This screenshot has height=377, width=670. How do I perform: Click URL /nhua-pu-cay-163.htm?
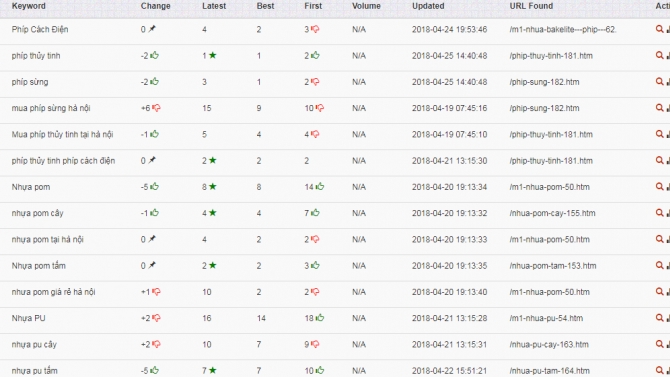click(x=549, y=345)
